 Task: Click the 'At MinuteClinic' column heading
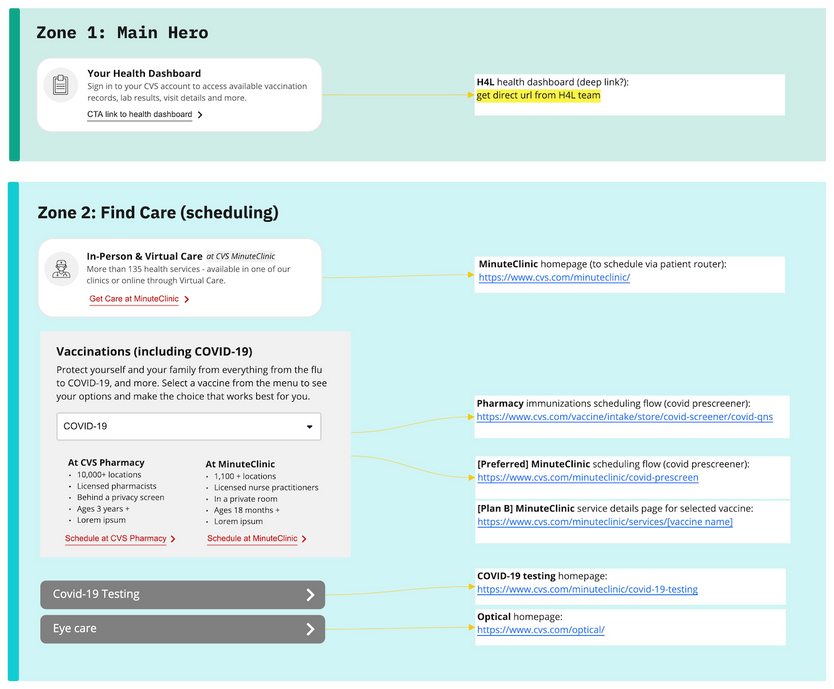coord(240,464)
